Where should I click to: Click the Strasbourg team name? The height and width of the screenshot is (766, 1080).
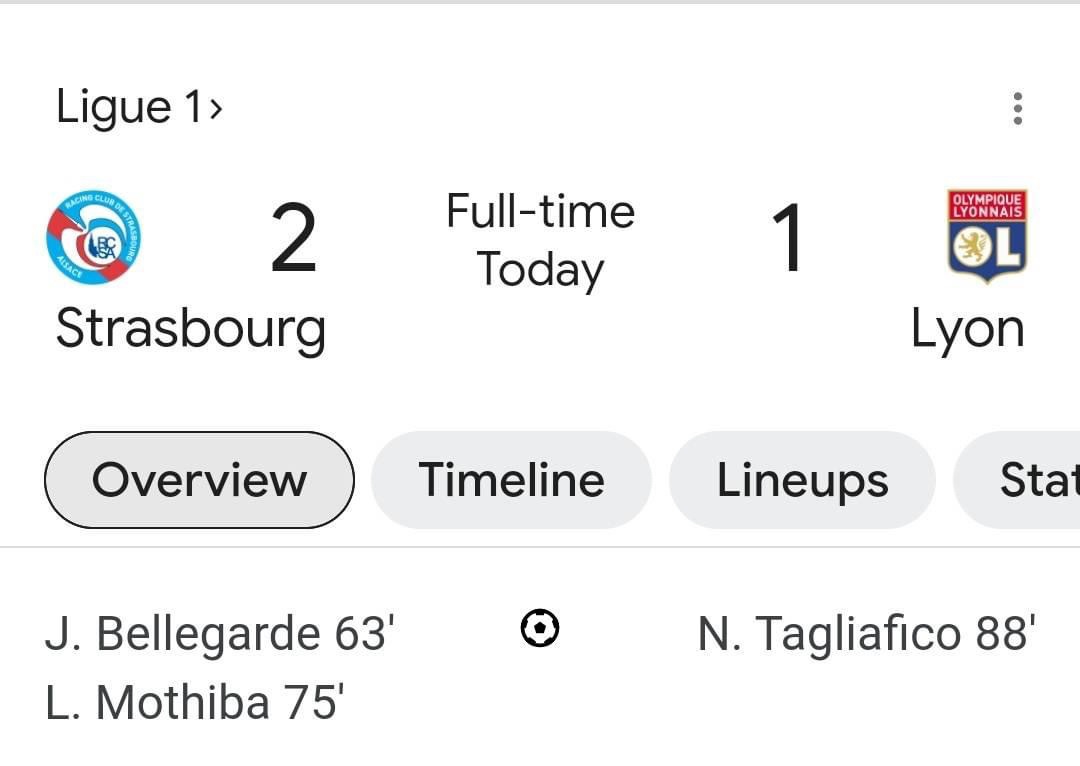[191, 329]
